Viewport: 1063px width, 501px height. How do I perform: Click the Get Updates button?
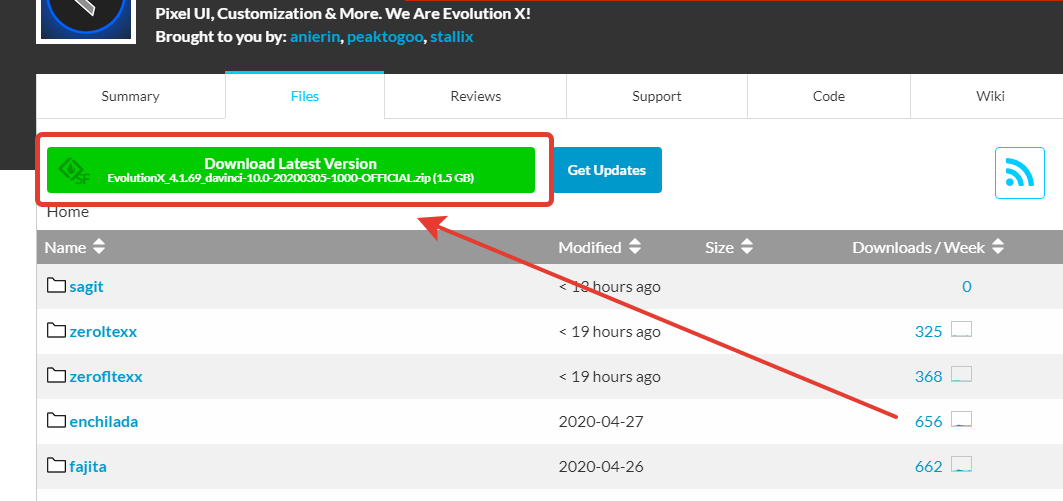point(607,170)
